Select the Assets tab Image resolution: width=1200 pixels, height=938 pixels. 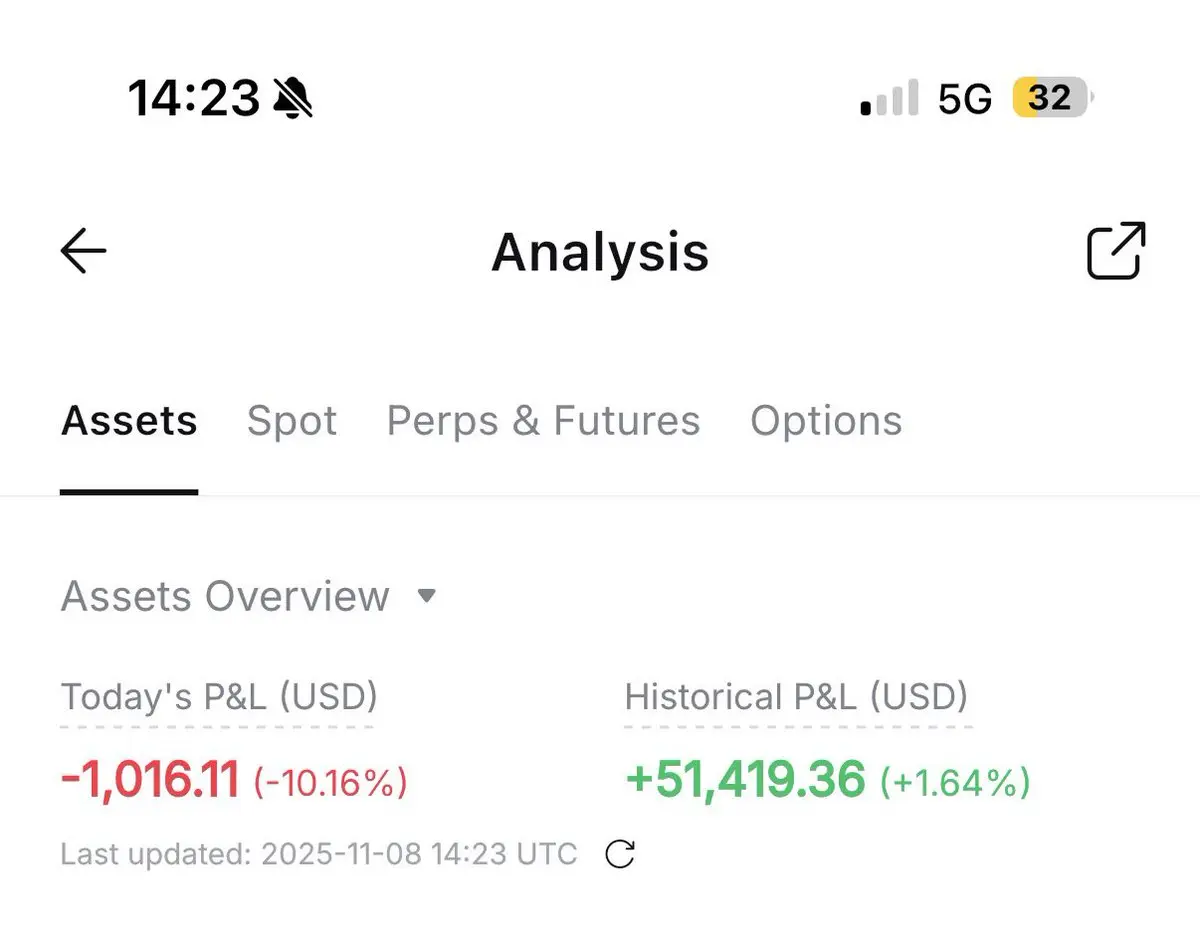129,421
